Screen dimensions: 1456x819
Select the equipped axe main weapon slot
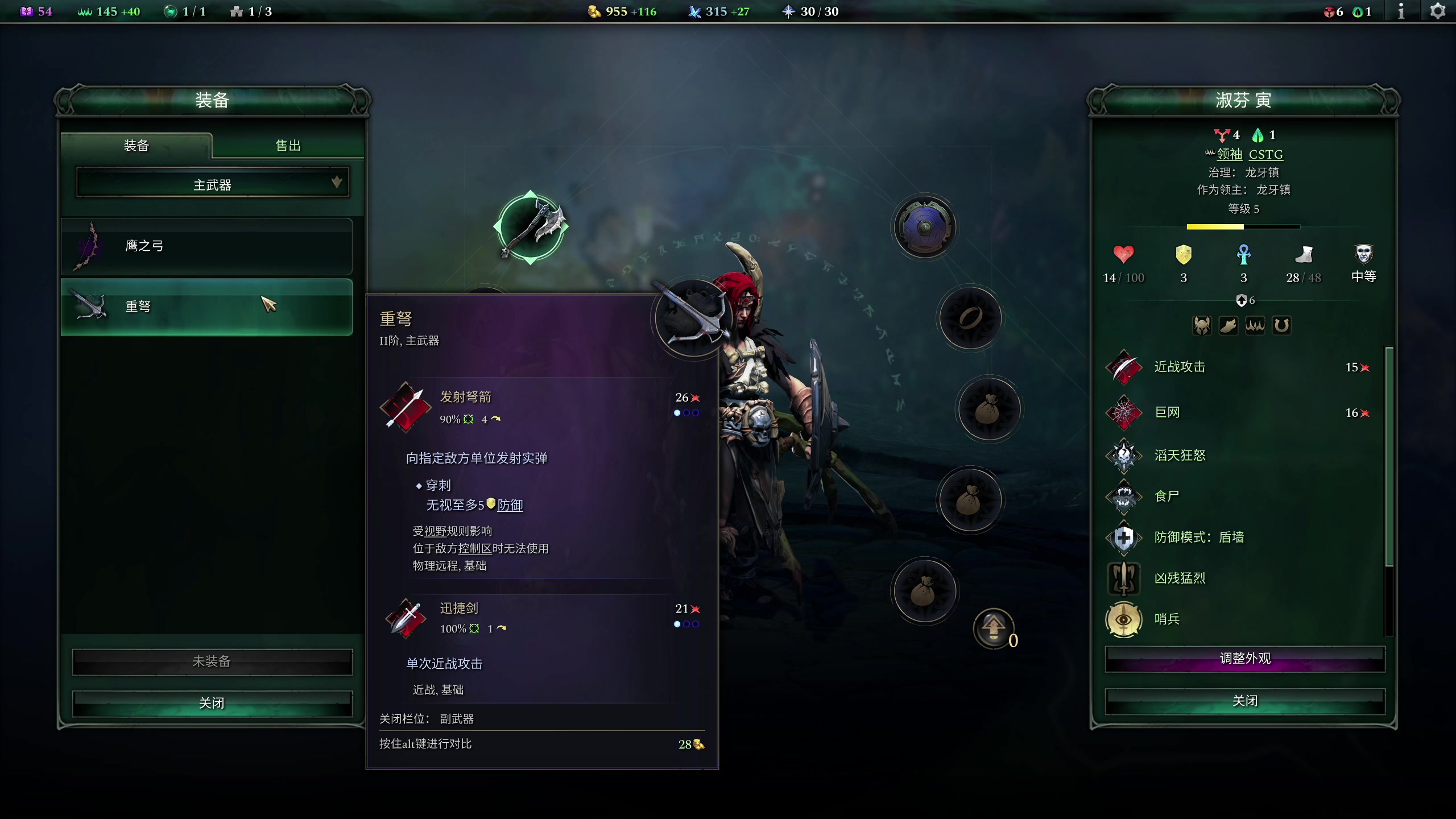click(530, 227)
